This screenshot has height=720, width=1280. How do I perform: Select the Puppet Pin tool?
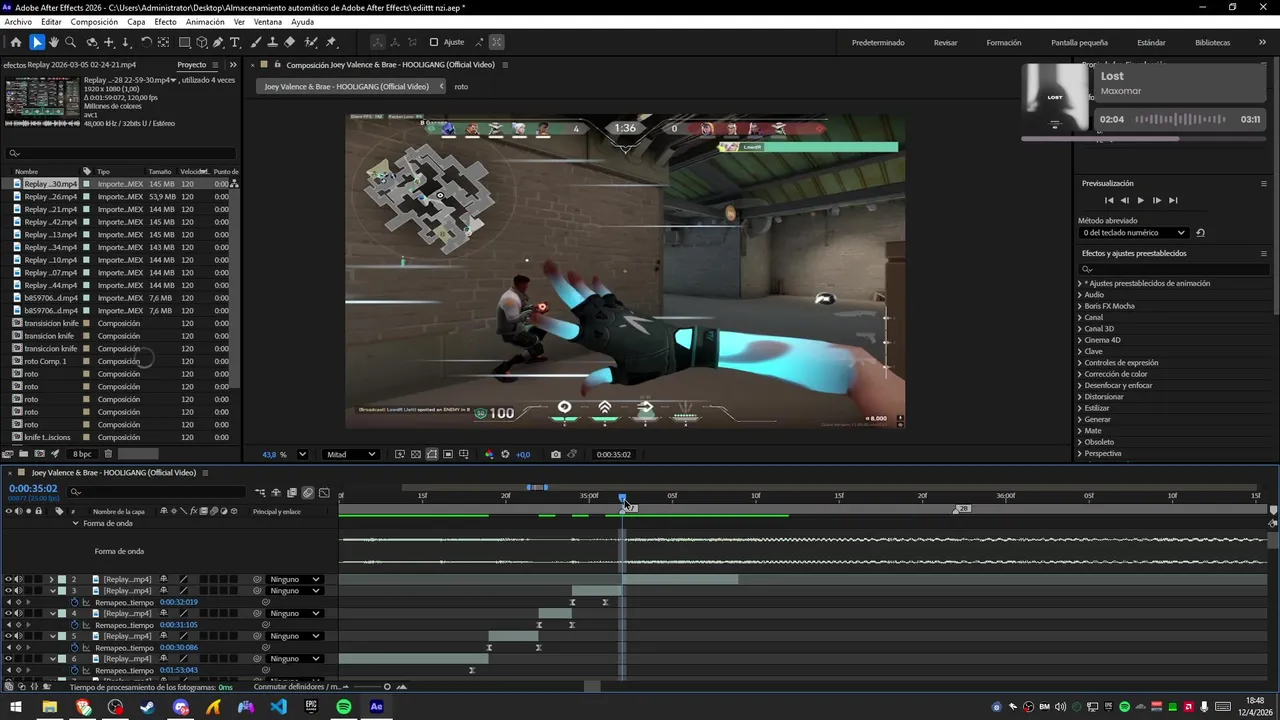point(331,42)
